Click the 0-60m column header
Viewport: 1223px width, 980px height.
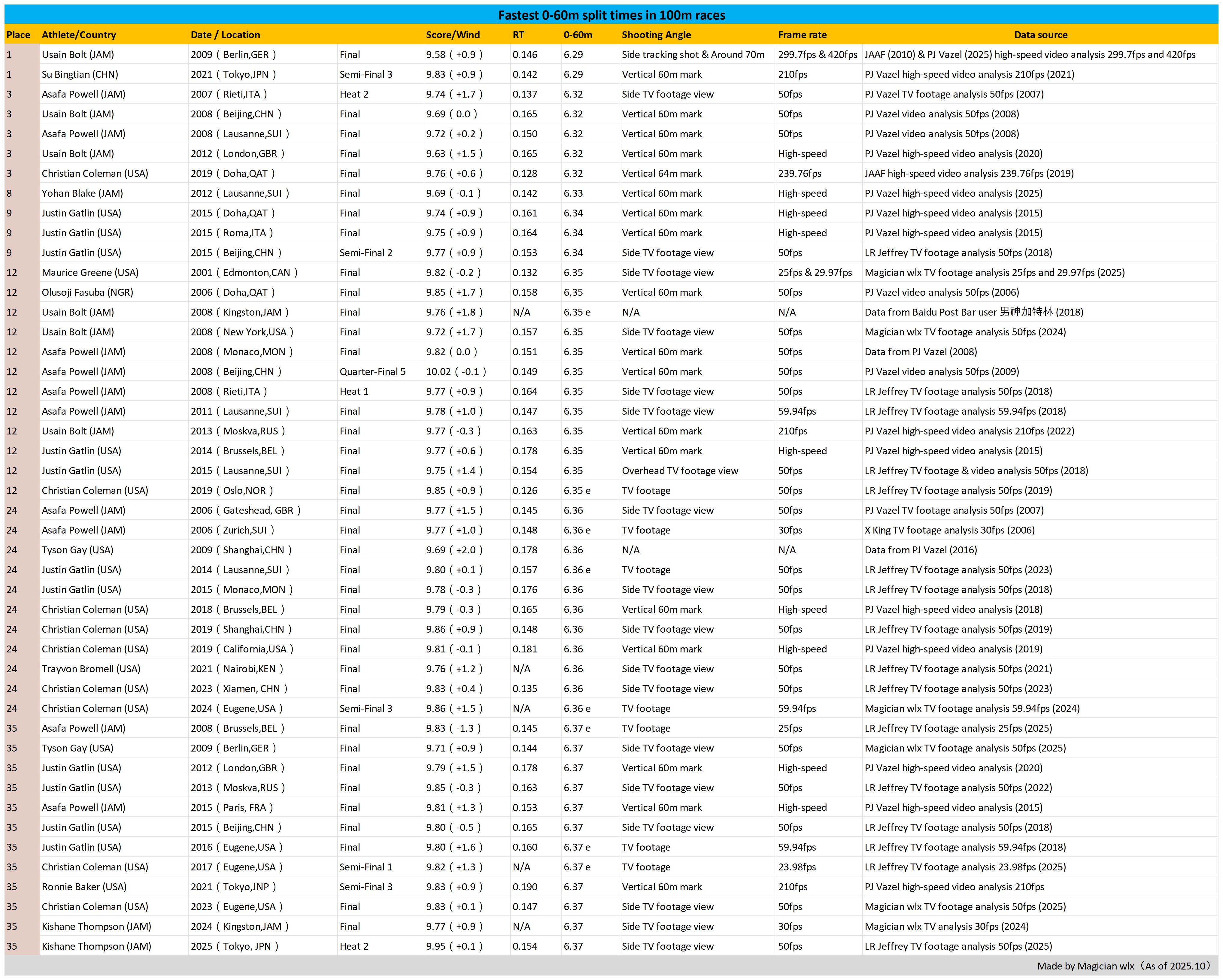[x=578, y=35]
